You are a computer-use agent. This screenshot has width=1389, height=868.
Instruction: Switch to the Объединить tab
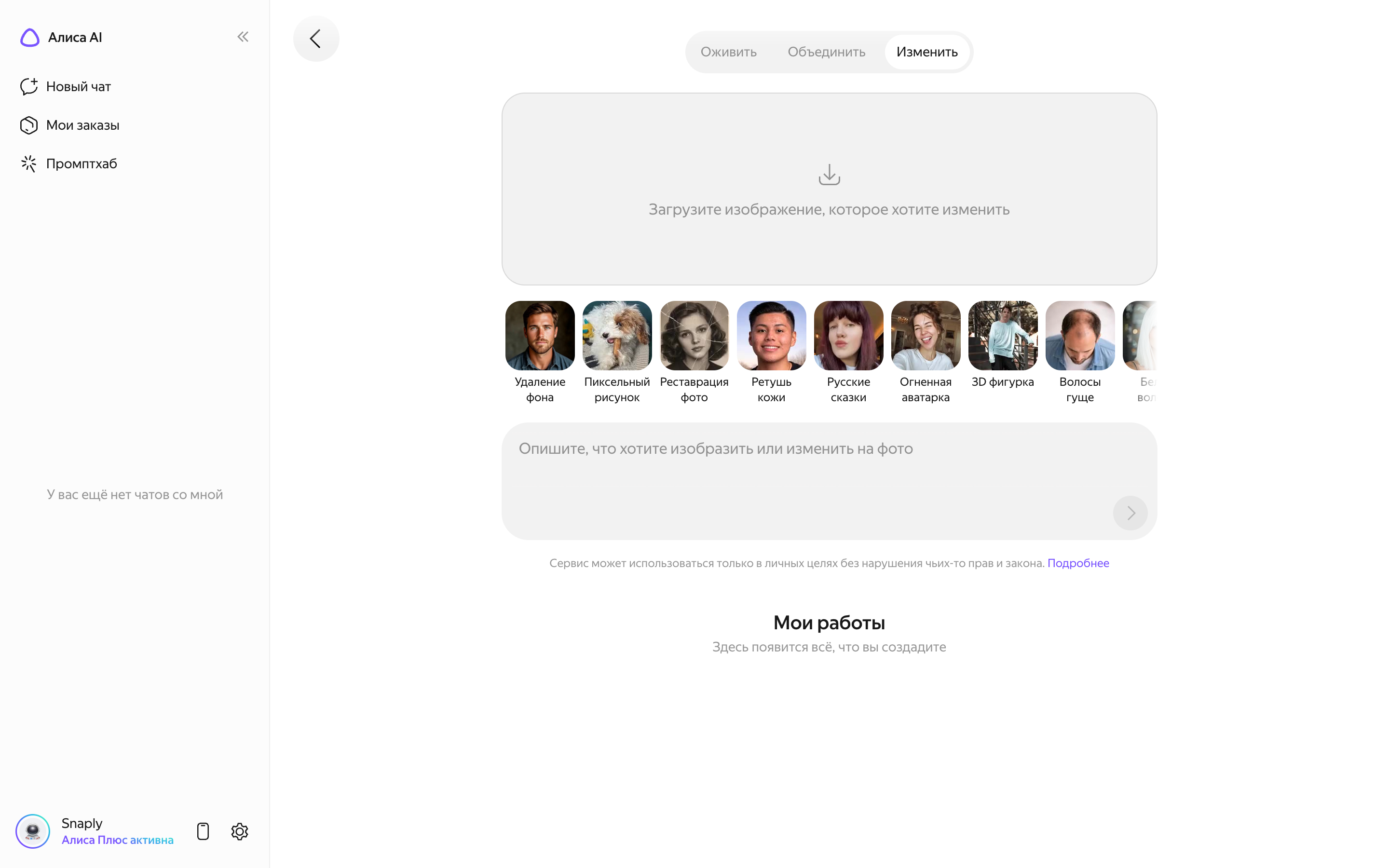point(826,52)
